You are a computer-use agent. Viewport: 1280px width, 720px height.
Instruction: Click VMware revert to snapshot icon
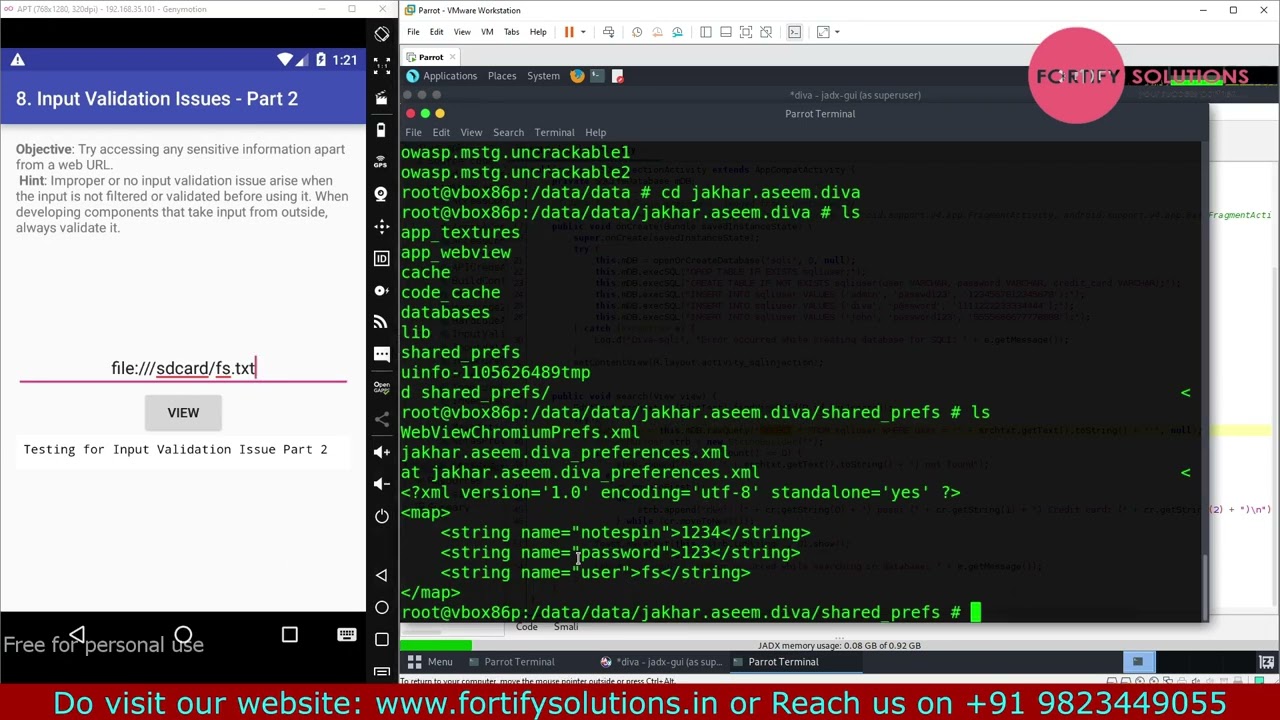[x=657, y=32]
